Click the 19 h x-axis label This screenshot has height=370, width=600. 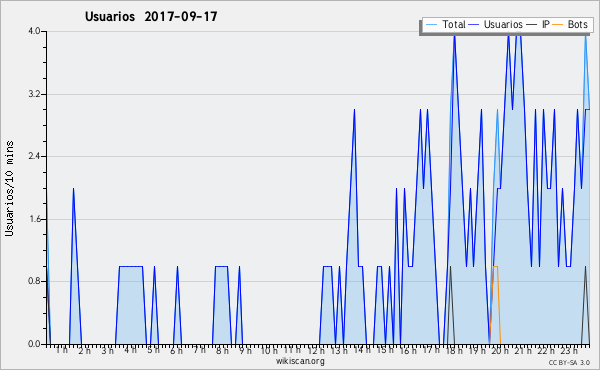click(x=477, y=350)
